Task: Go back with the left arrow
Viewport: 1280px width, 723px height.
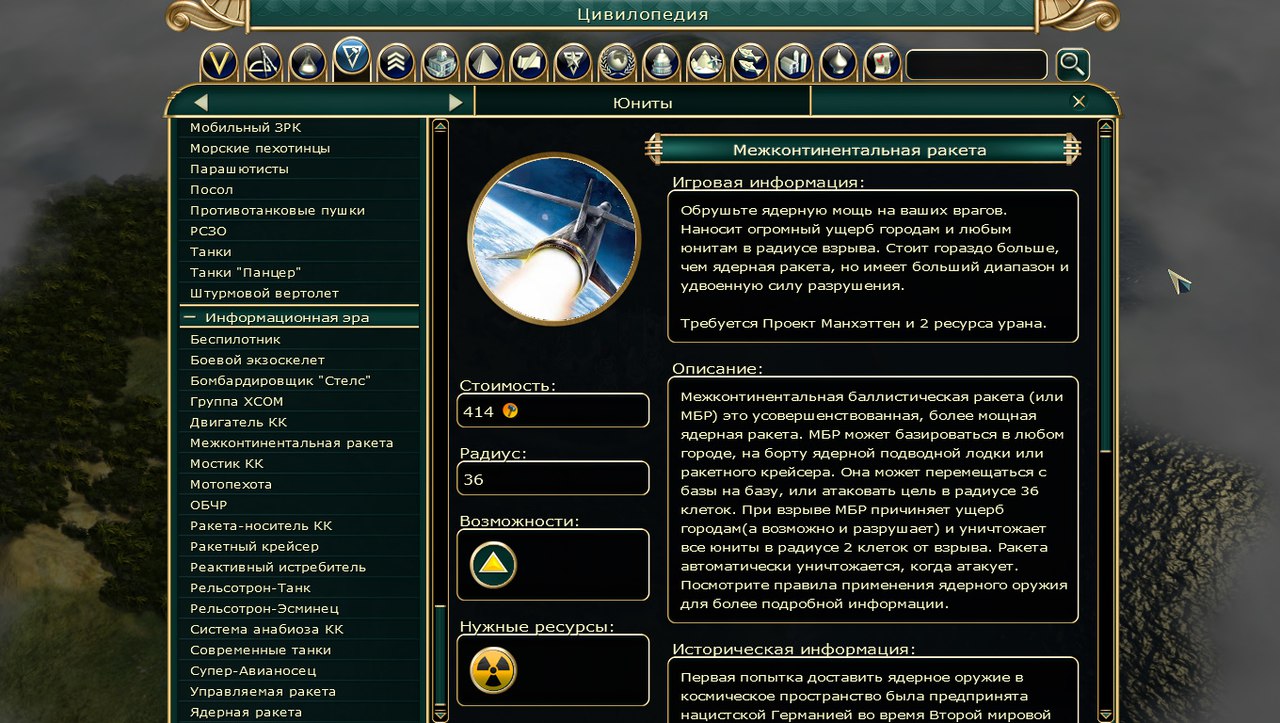Action: pos(201,102)
